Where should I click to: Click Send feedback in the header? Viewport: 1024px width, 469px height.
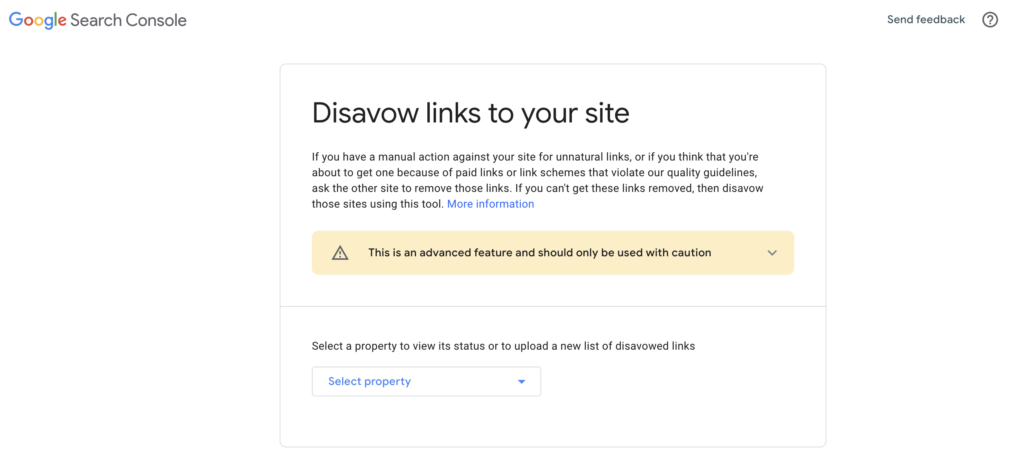[x=925, y=20]
